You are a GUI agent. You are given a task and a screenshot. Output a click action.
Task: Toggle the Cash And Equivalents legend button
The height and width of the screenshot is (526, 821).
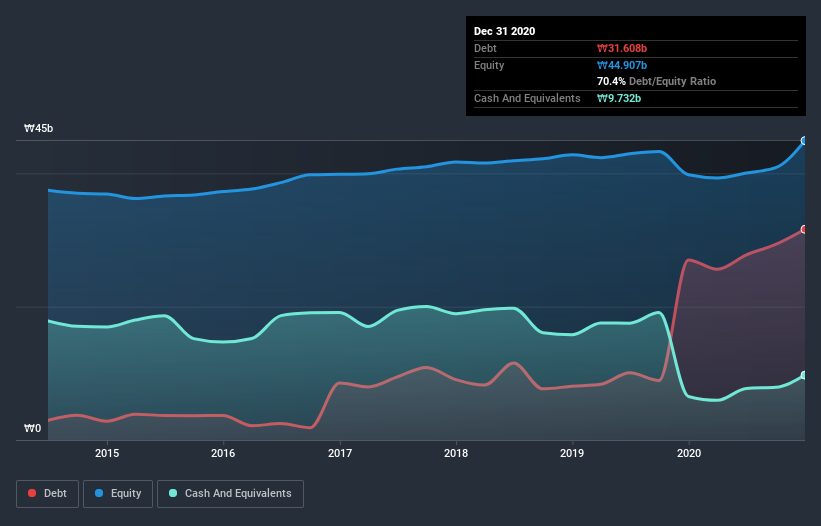(x=230, y=494)
